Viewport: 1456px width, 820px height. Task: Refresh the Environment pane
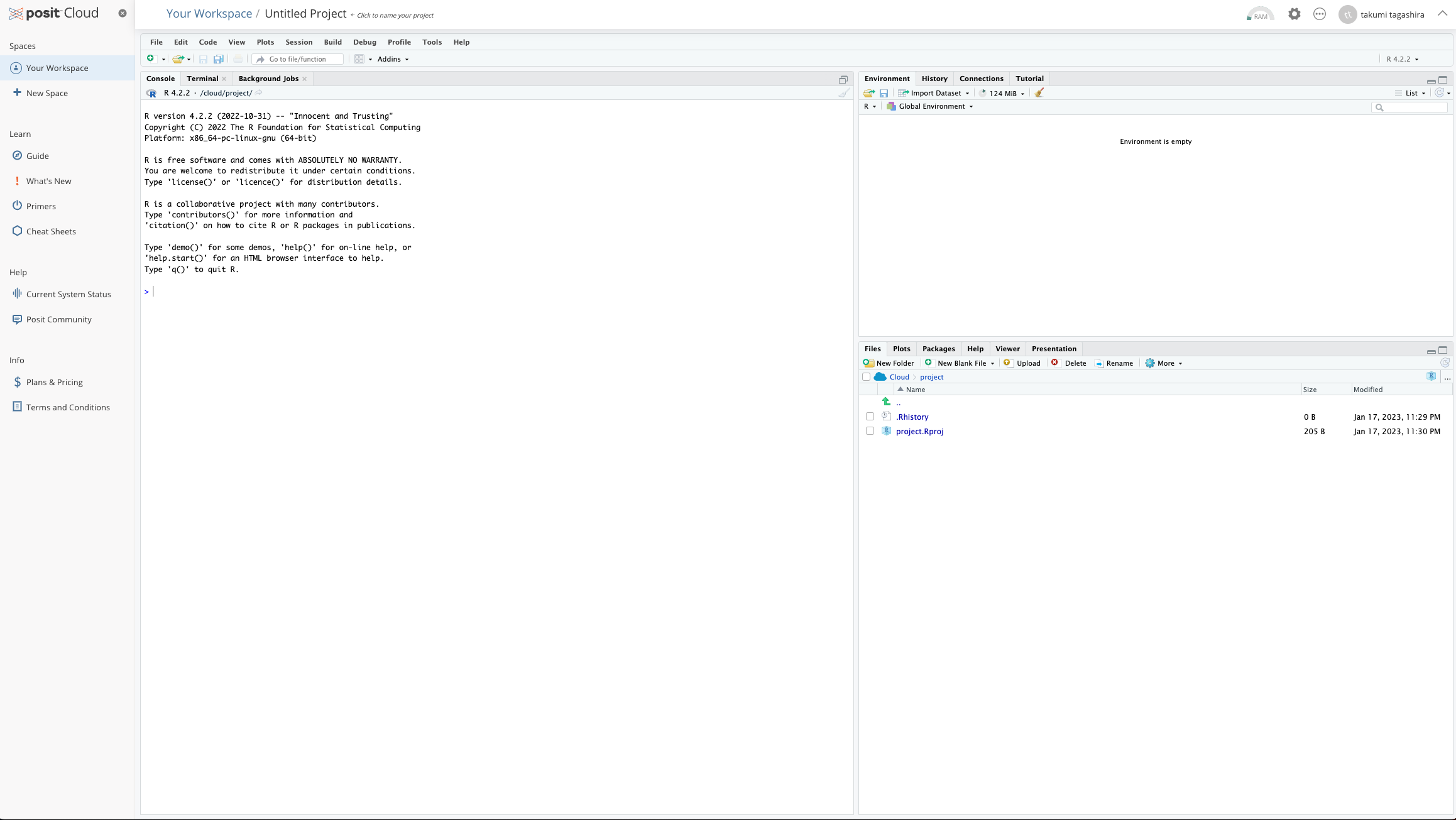point(1439,93)
